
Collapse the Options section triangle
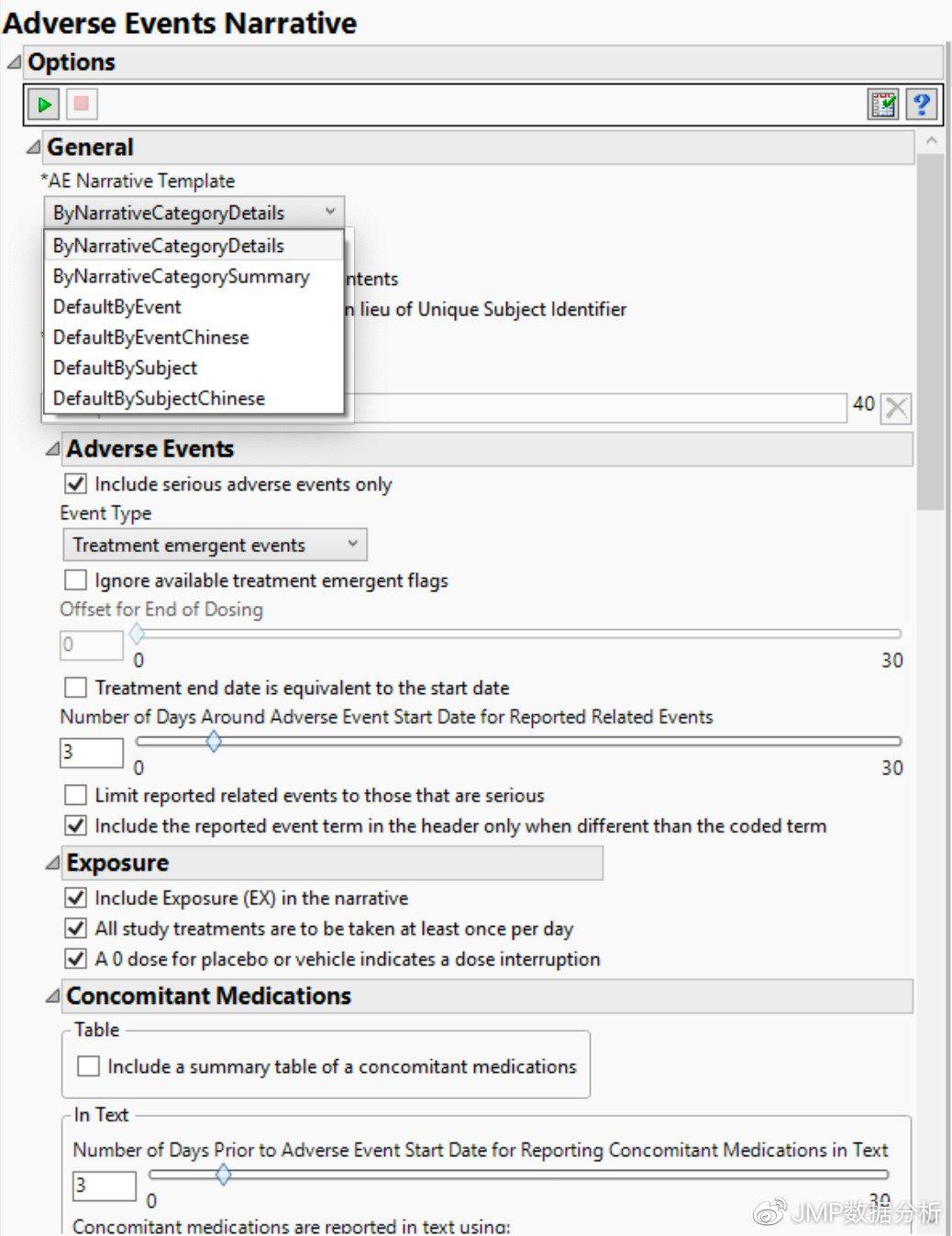tap(14, 62)
